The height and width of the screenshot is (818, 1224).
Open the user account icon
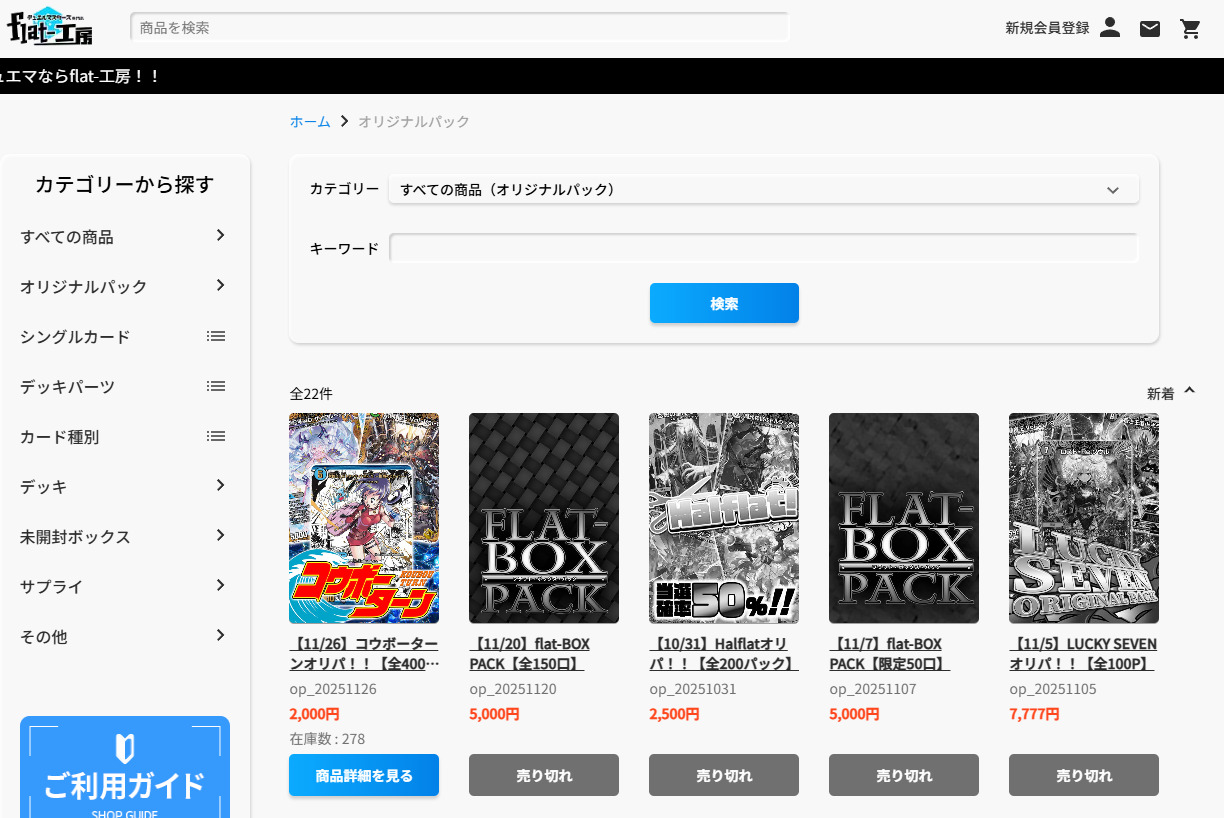click(1110, 28)
